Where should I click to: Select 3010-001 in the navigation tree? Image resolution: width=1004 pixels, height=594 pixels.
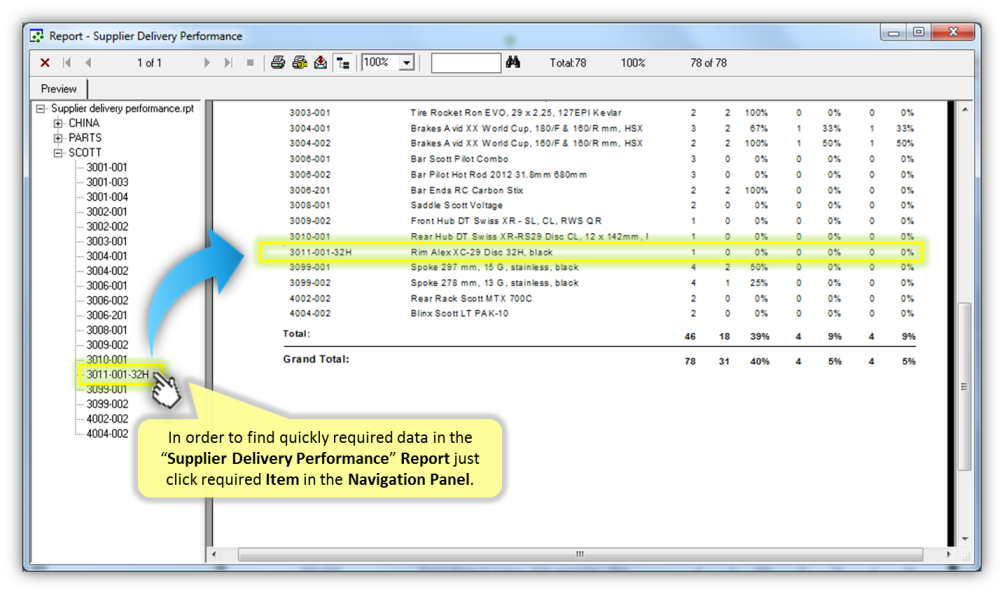pos(107,360)
